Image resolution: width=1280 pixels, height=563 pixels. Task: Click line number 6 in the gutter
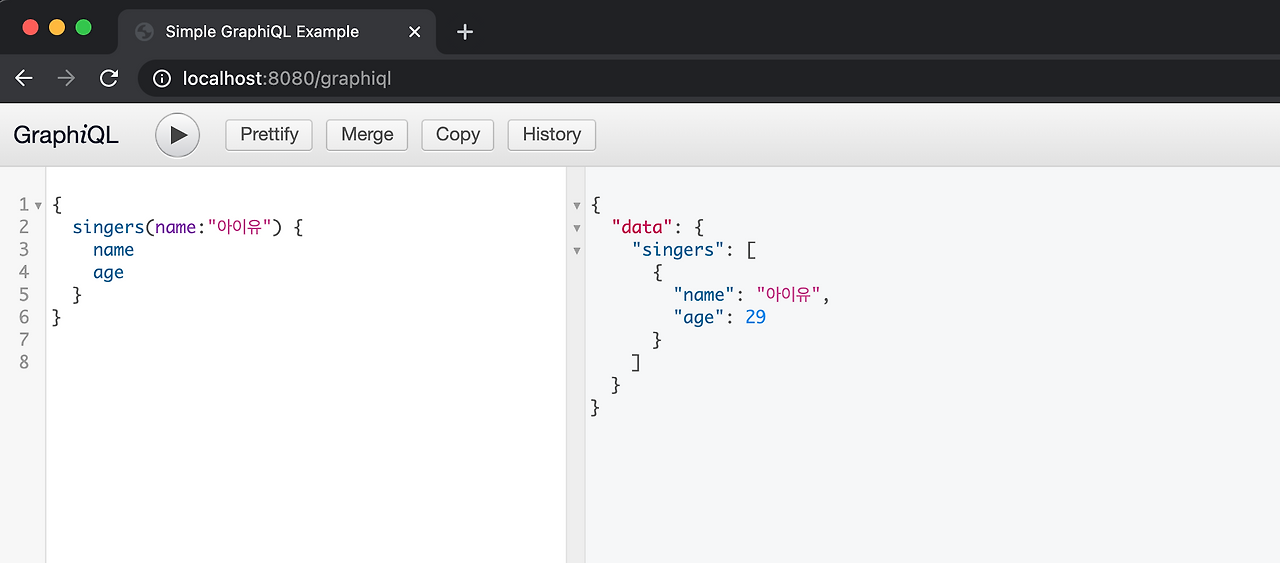[24, 317]
